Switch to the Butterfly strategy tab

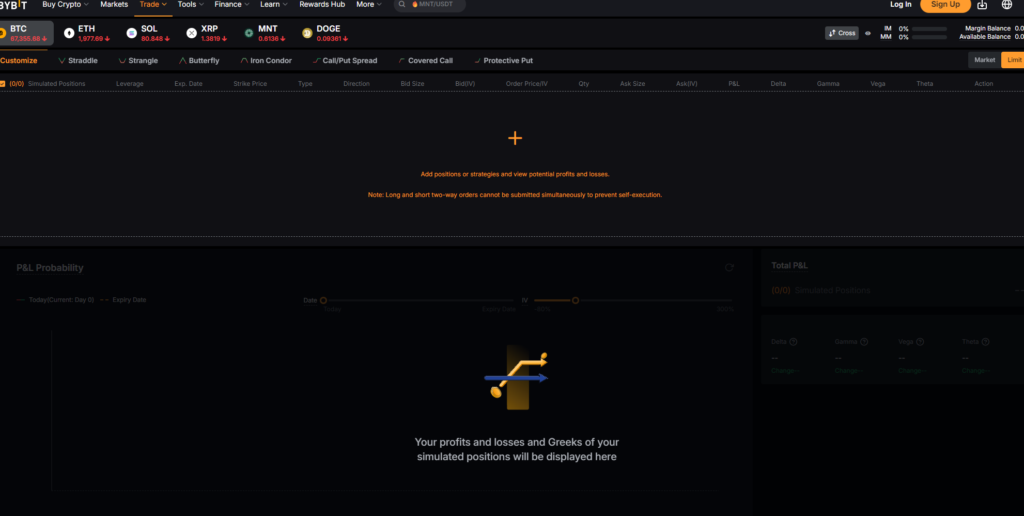[199, 61]
